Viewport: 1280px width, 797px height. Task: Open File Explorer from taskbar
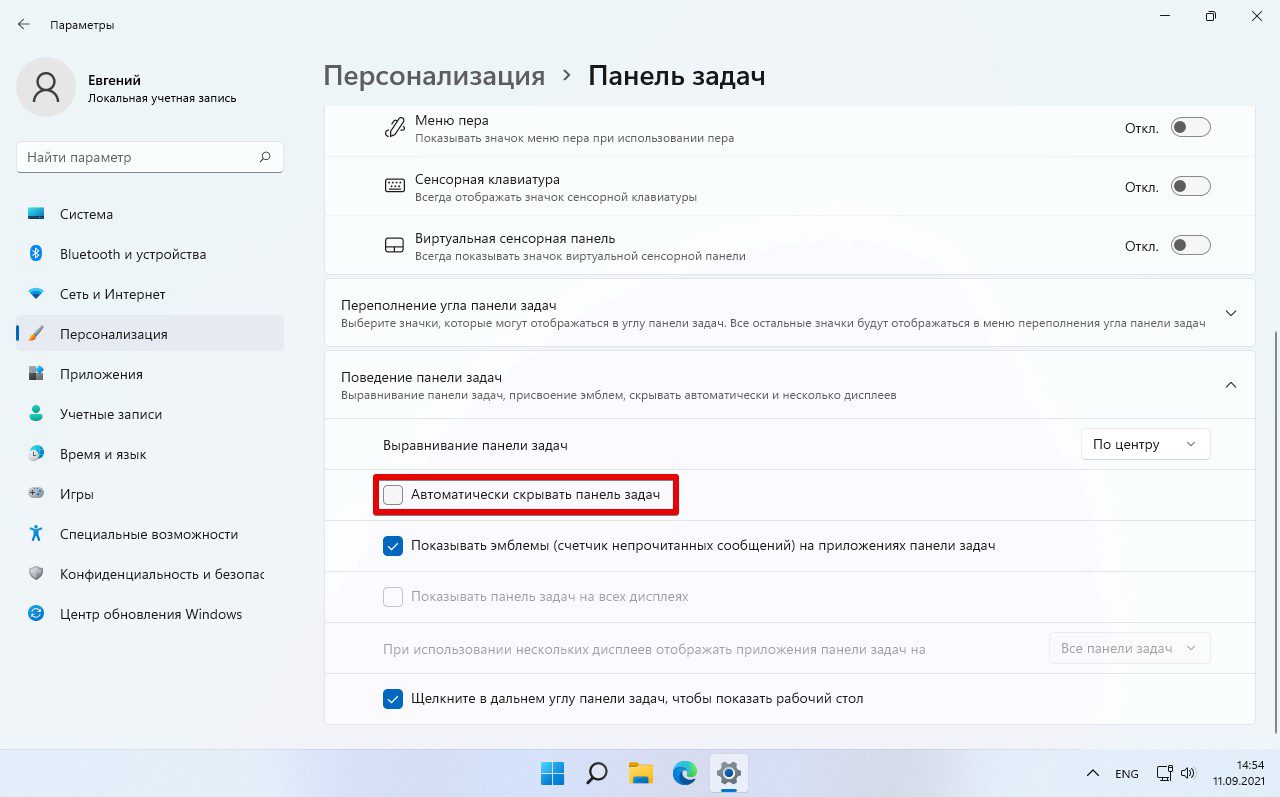641,773
